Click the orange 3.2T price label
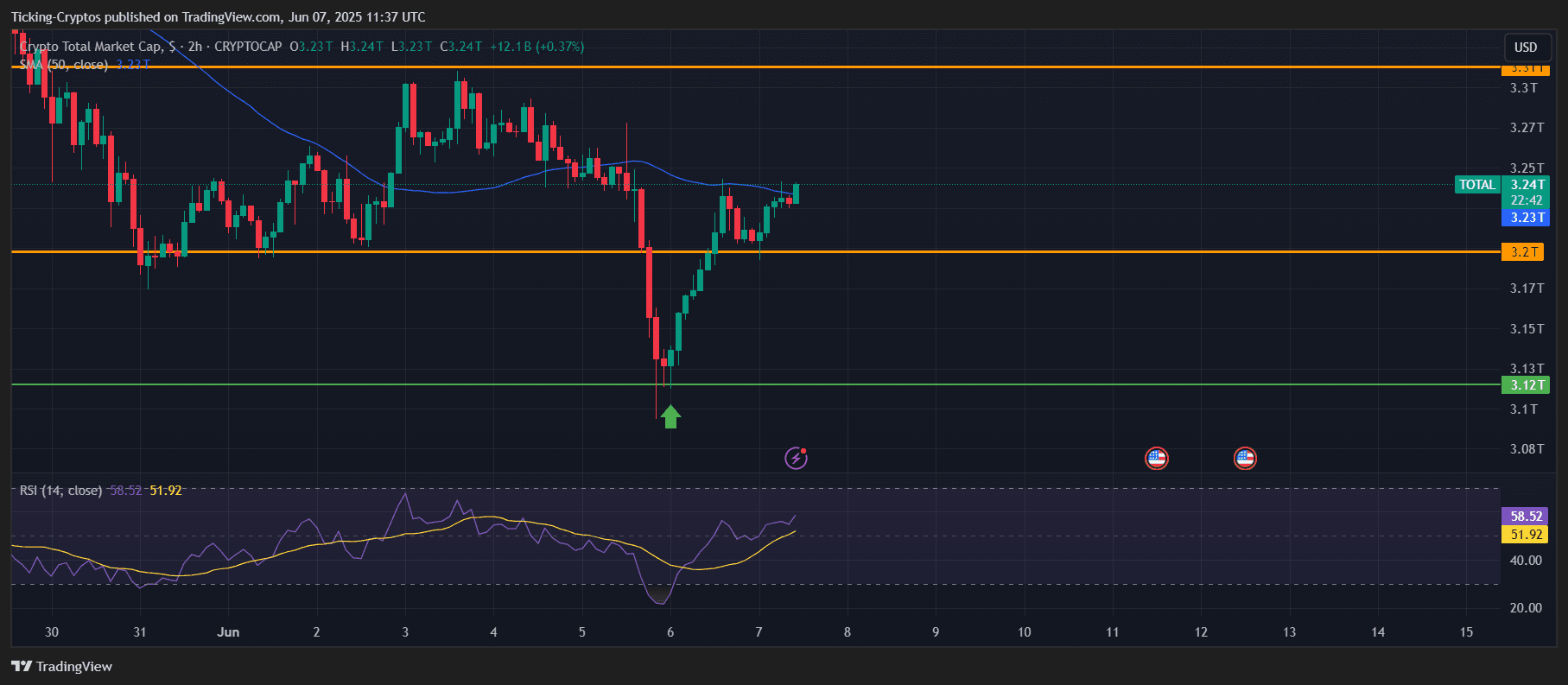Viewport: 1568px width, 685px height. click(1525, 252)
